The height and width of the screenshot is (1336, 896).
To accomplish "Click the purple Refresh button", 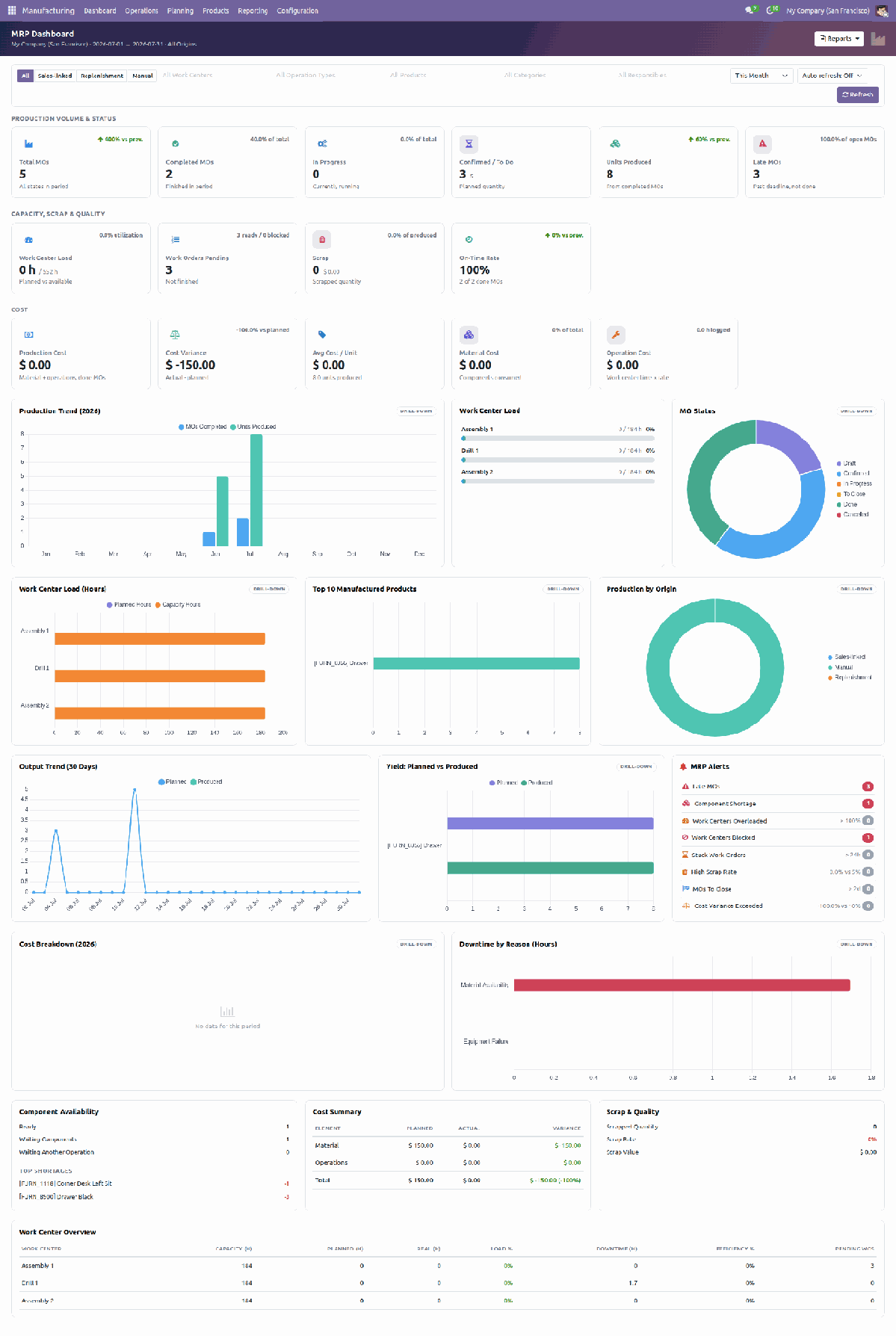I will tap(858, 95).
